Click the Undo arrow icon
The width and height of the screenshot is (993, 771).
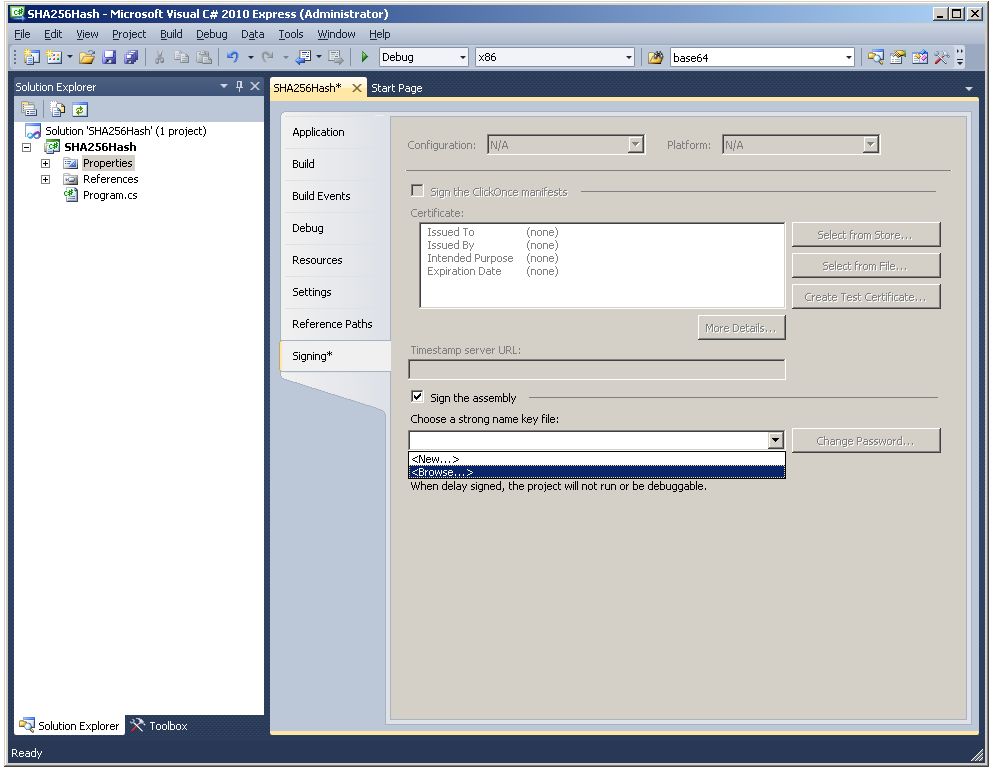tap(232, 57)
